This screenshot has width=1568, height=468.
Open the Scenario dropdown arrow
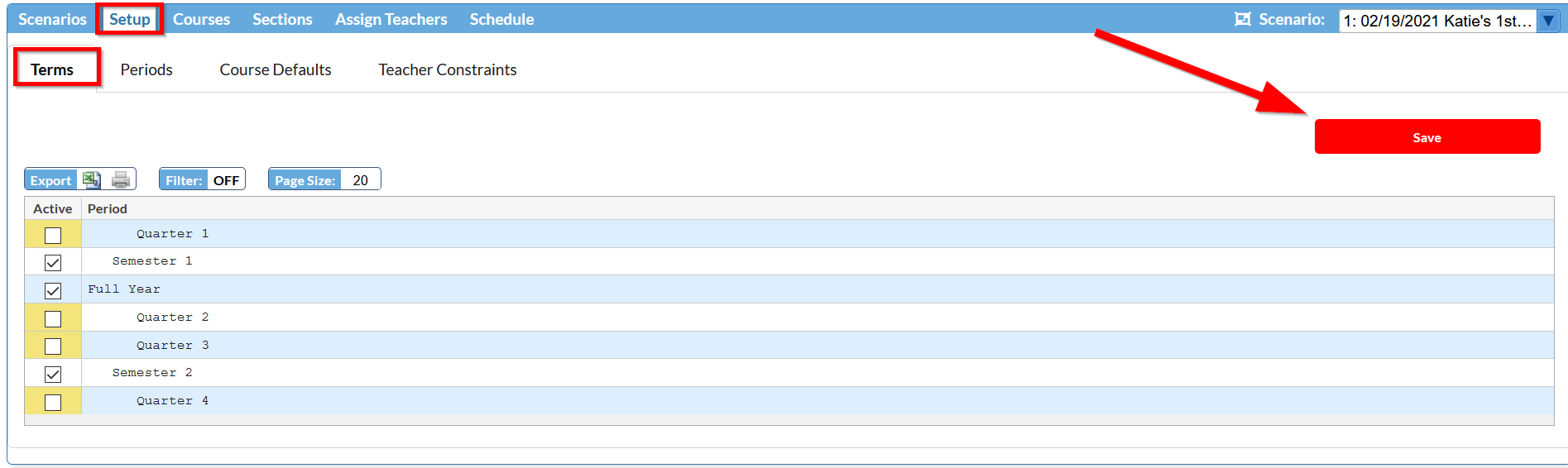[1547, 21]
